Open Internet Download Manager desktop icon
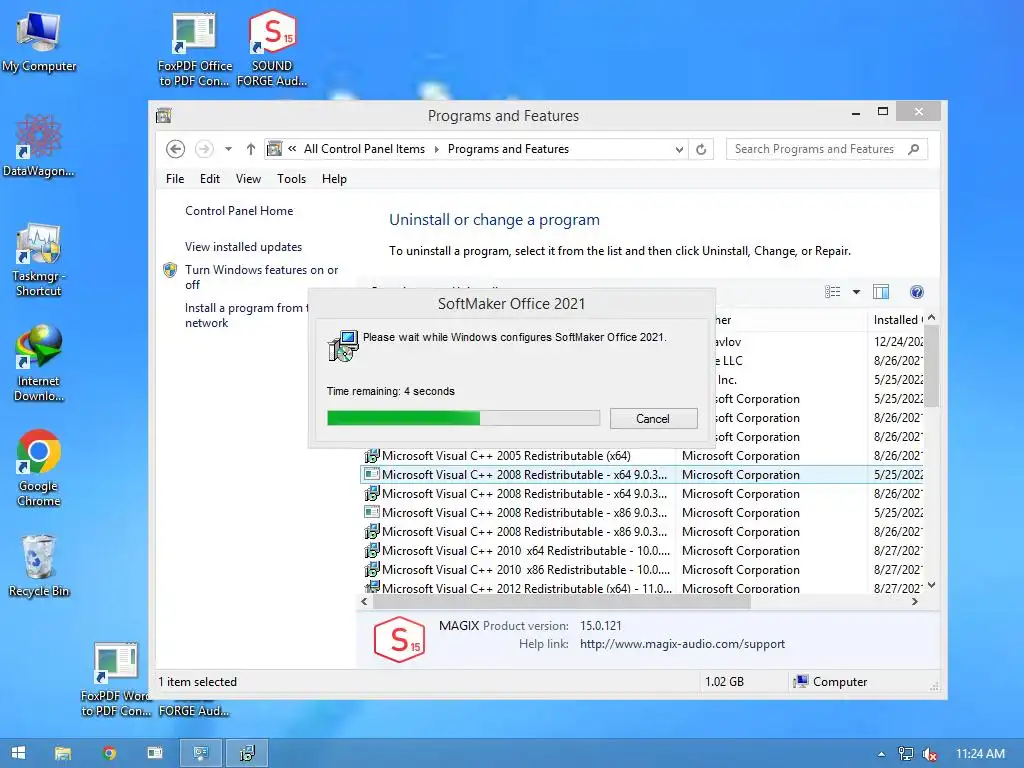1024x768 pixels. click(x=39, y=364)
